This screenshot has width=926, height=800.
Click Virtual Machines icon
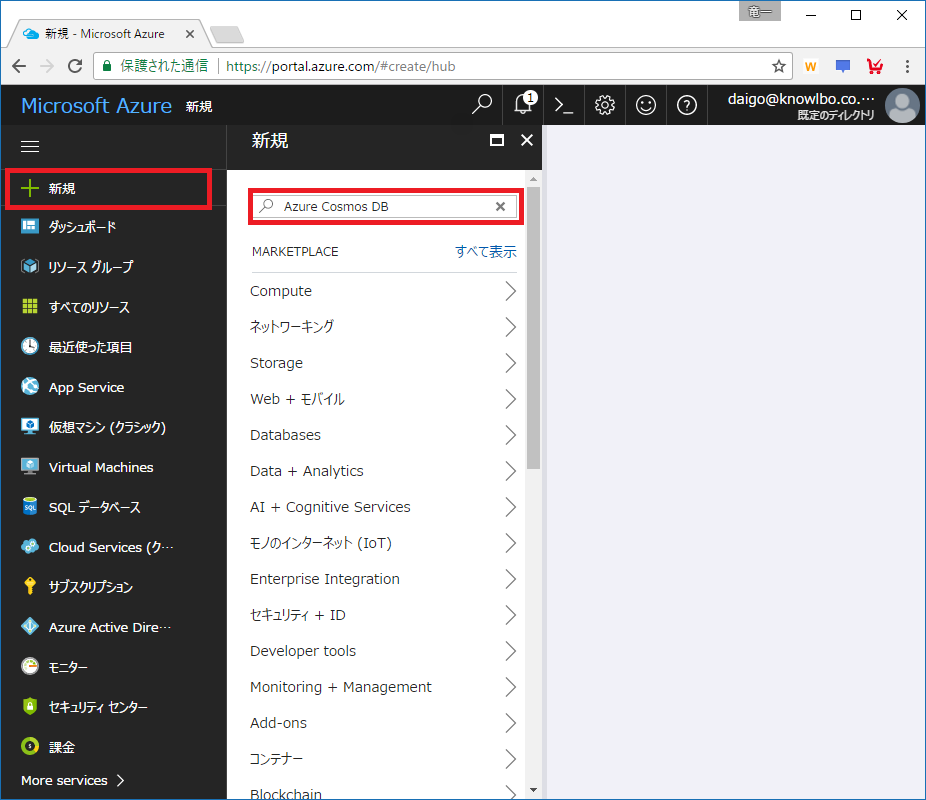click(x=30, y=466)
